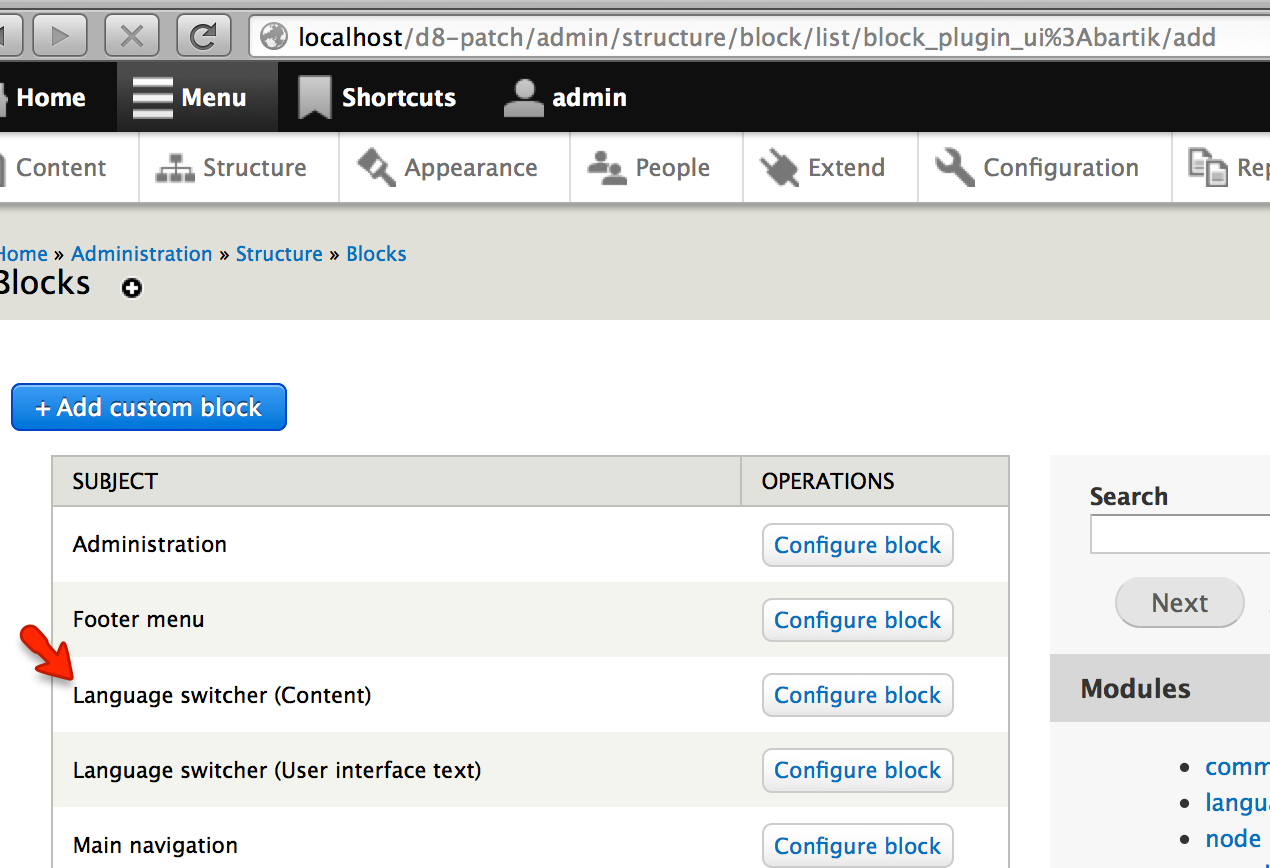This screenshot has width=1270, height=868.
Task: Click the People icon in admin menu
Action: click(605, 167)
